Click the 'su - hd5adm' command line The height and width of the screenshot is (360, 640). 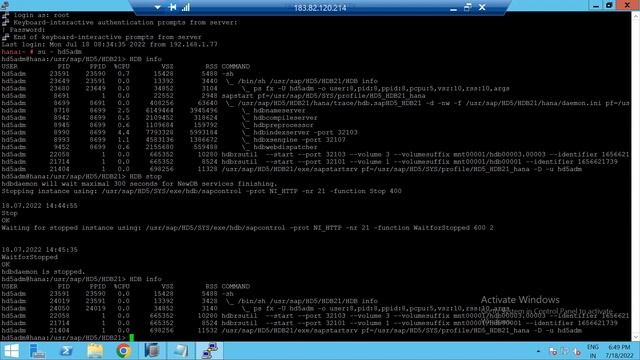coord(60,52)
